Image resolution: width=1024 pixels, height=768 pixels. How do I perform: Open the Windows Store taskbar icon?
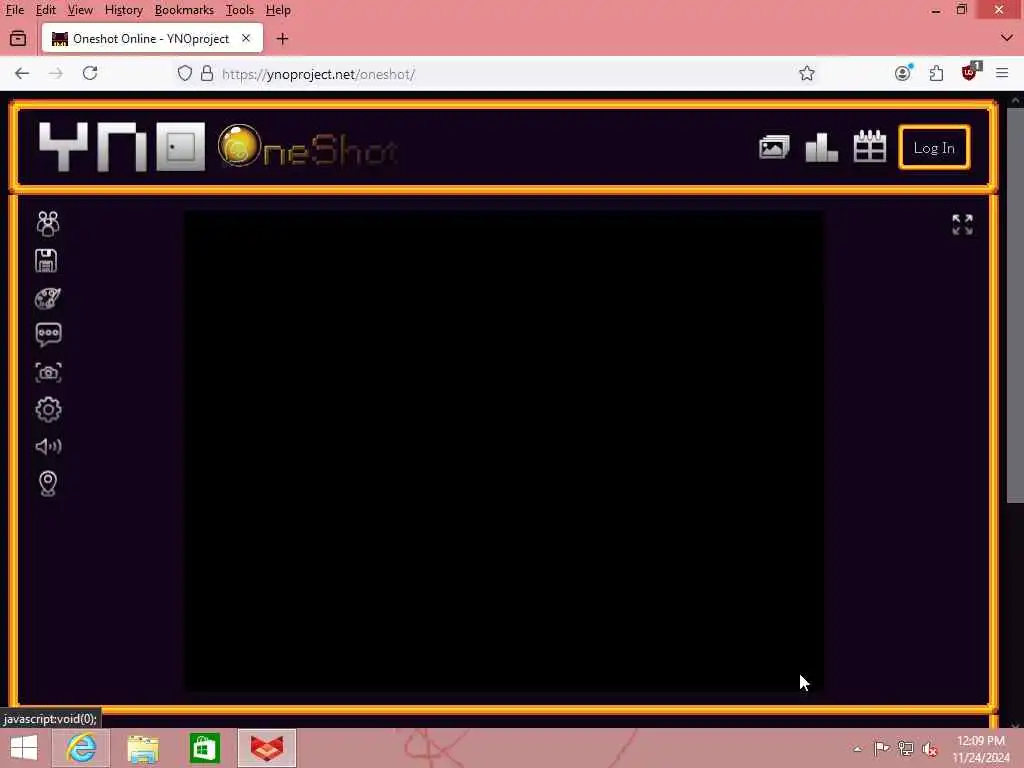204,748
